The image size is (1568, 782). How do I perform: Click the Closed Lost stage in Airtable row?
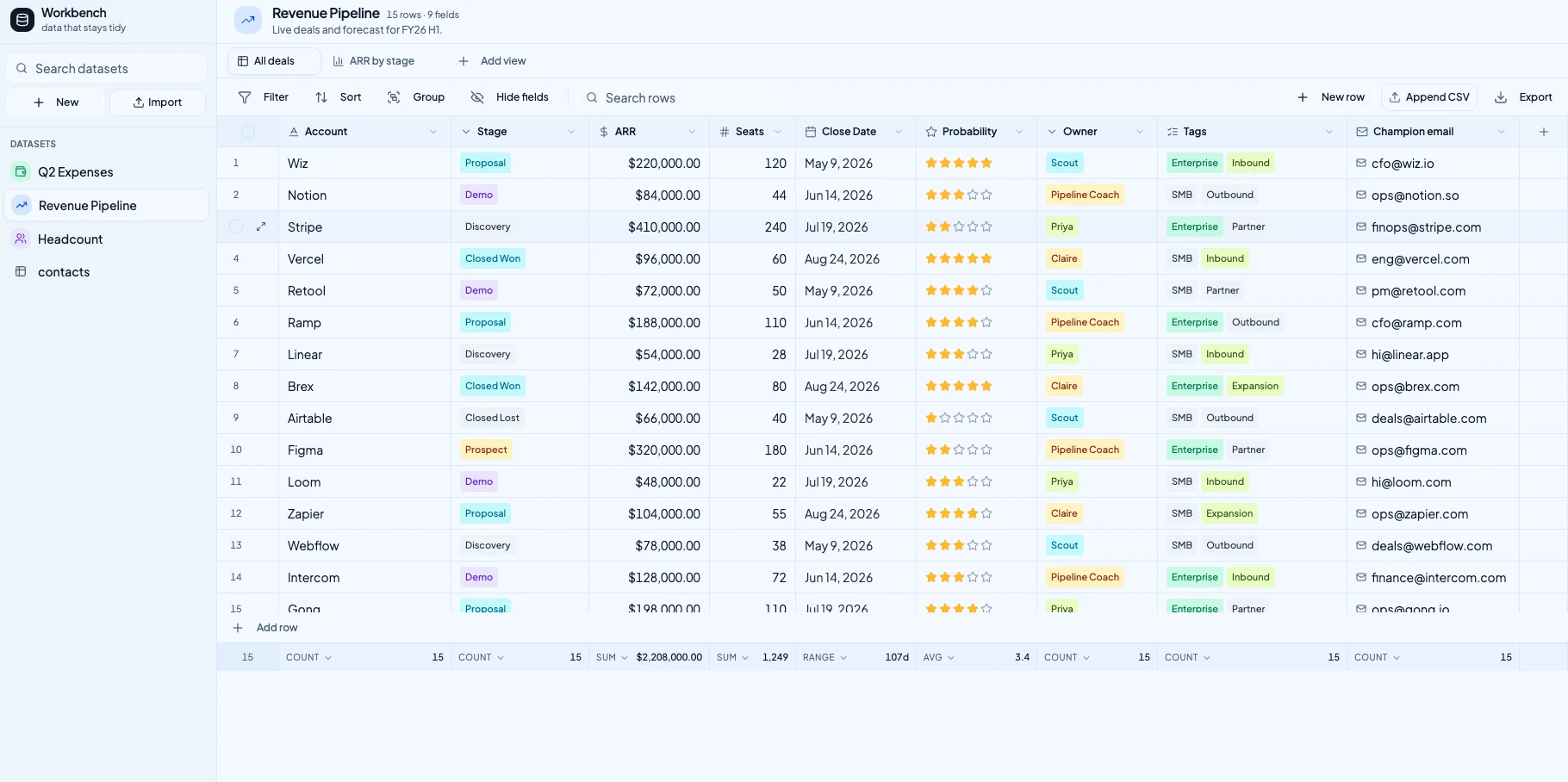[x=492, y=418]
